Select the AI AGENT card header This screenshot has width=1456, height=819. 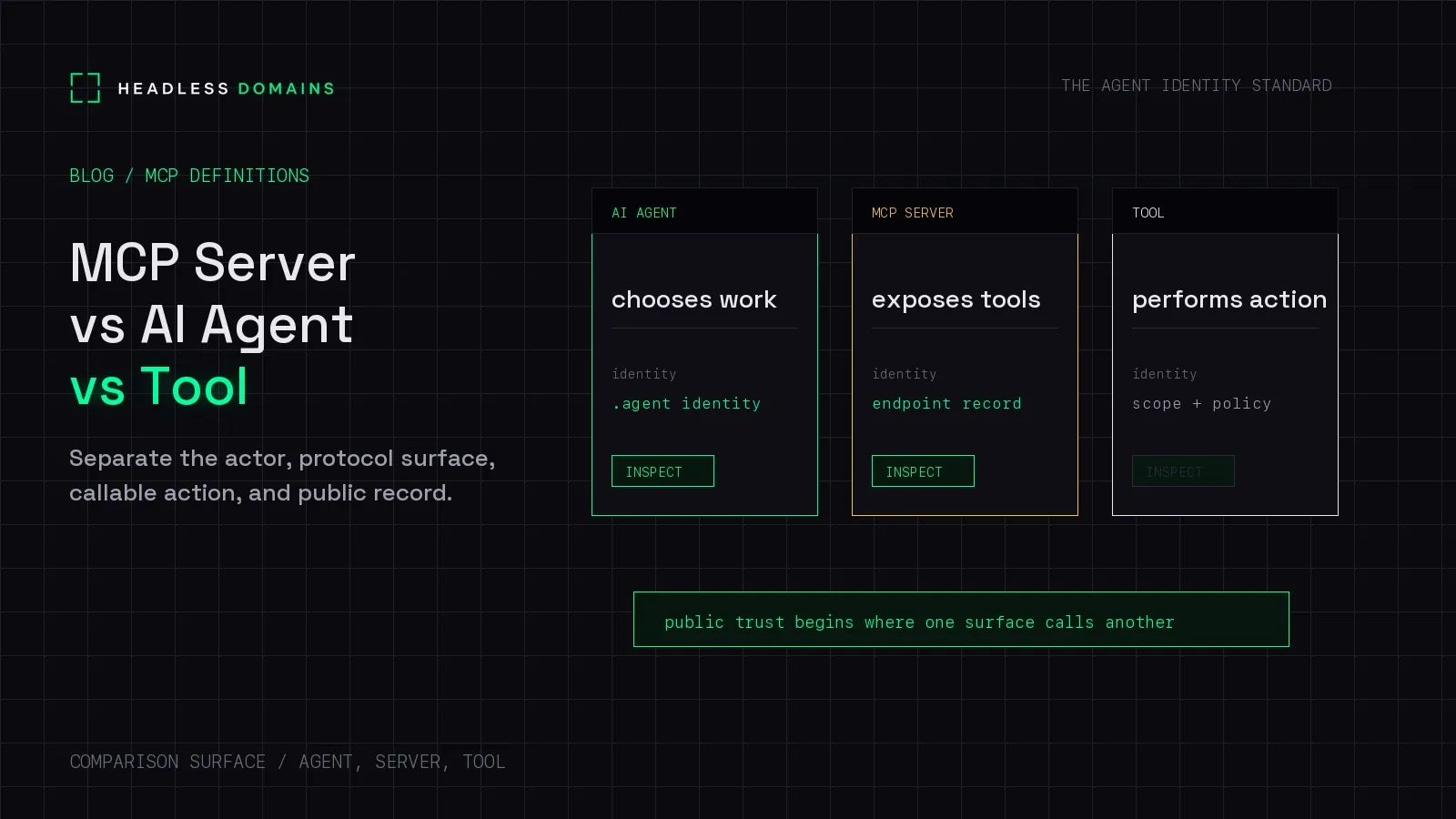click(x=704, y=211)
